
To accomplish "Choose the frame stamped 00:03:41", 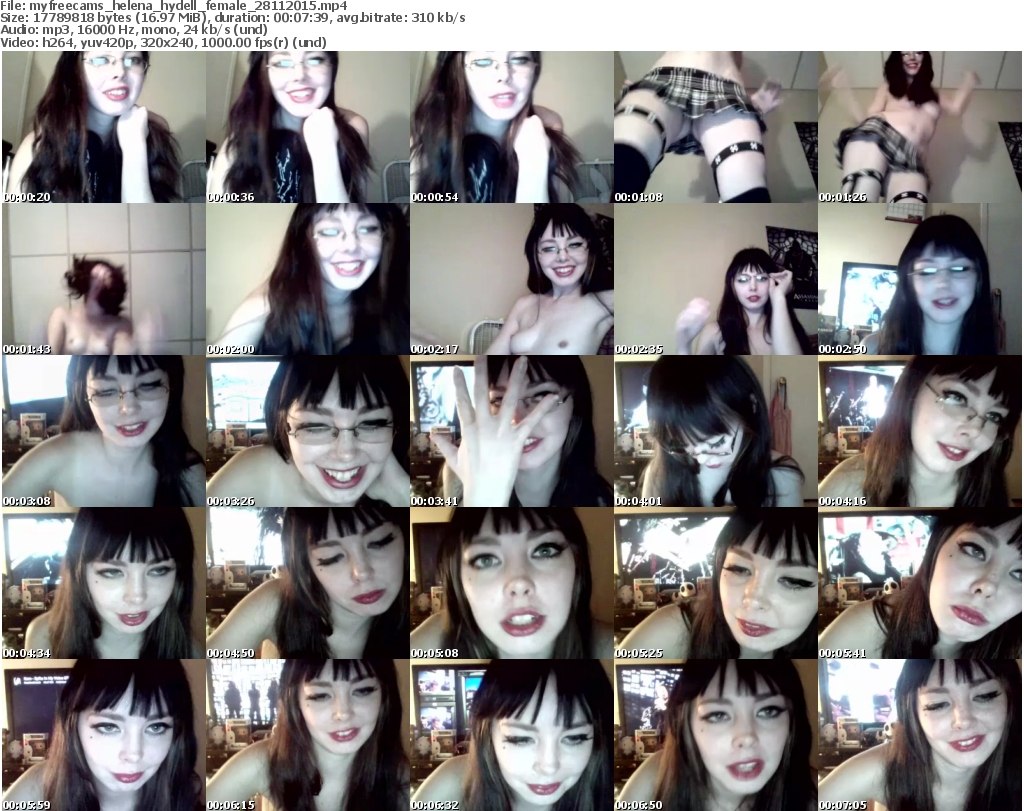I will pyautogui.click(x=511, y=432).
